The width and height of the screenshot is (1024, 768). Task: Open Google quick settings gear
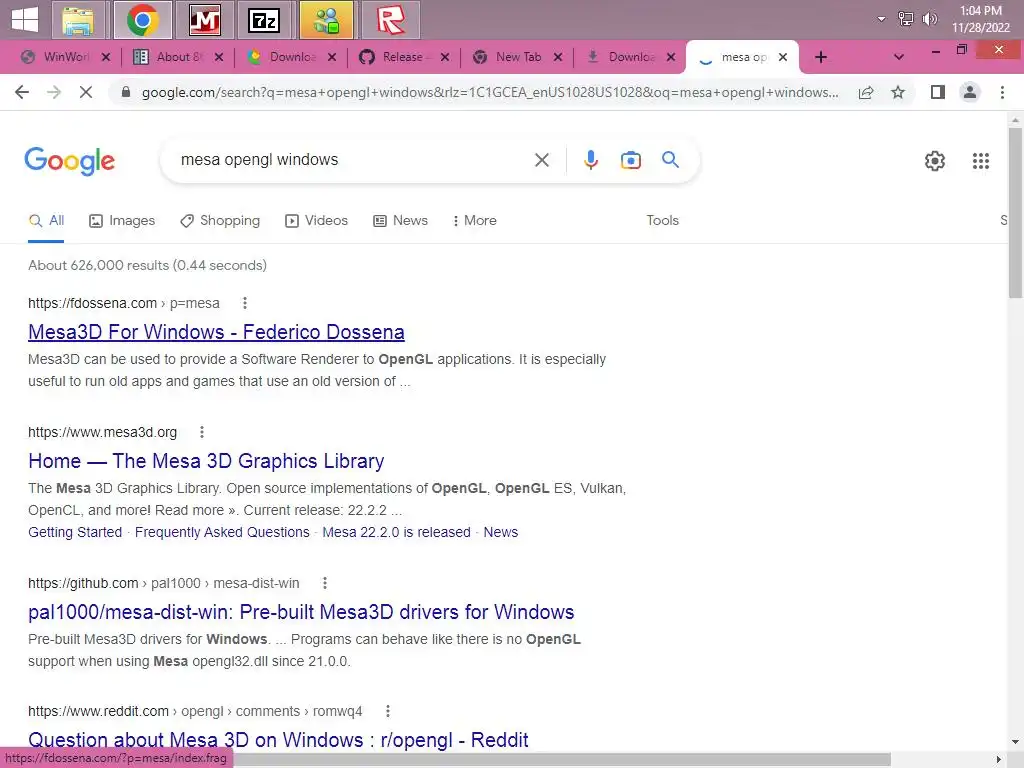click(x=935, y=161)
